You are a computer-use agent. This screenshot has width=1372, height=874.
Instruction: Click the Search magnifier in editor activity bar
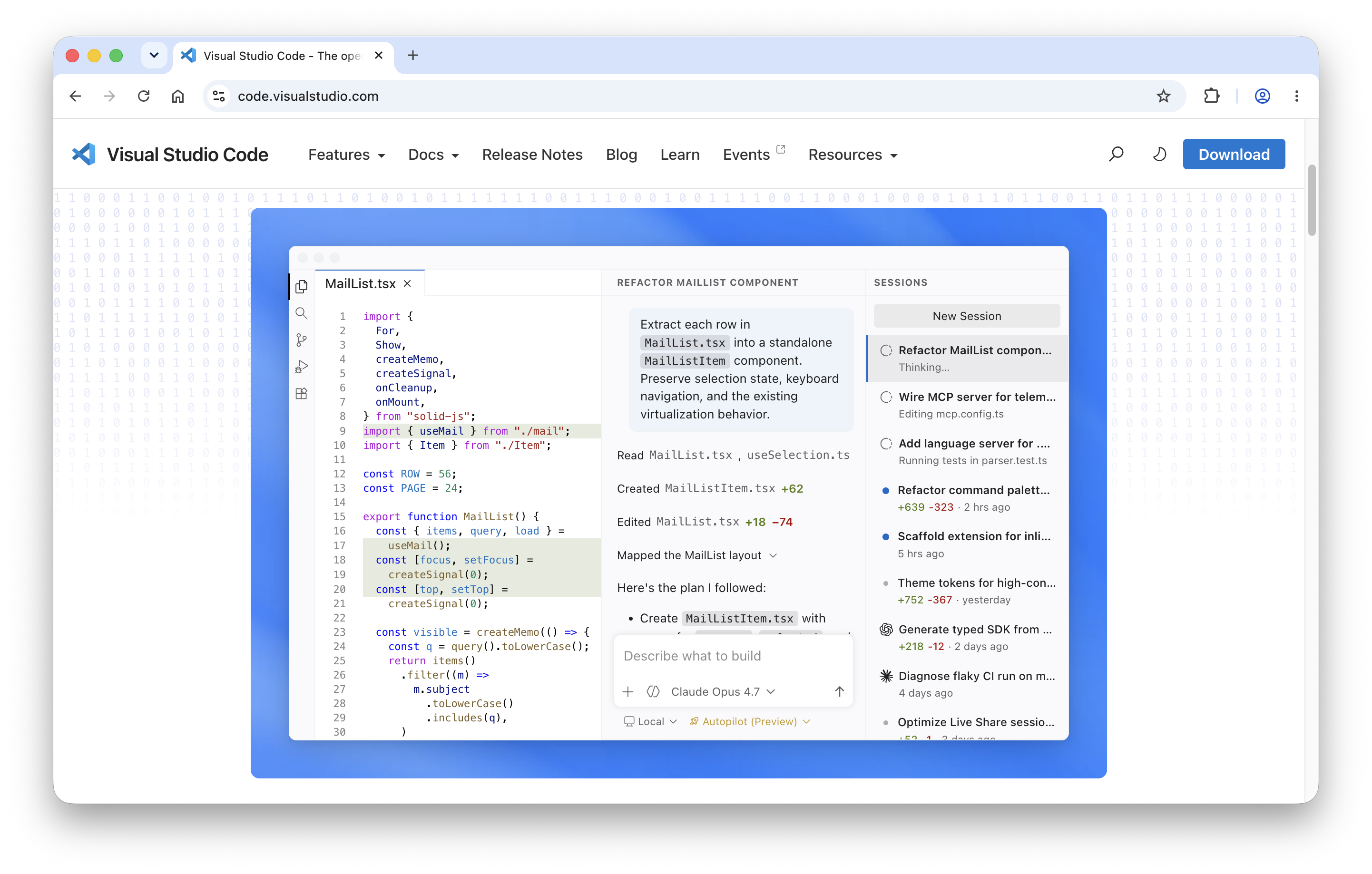(x=302, y=313)
